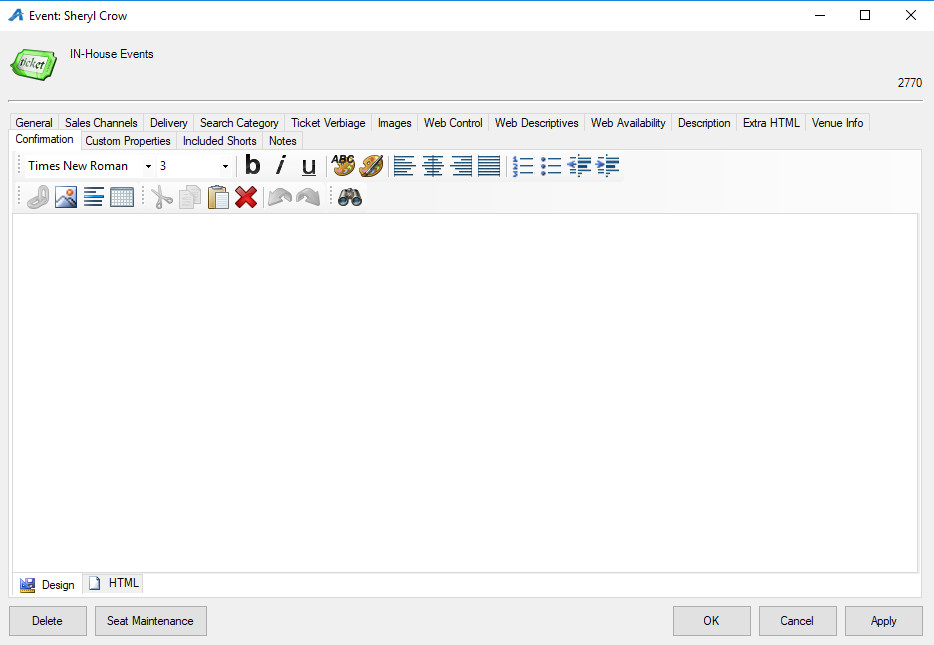
Task: Select the Confirmation tab
Action: (45, 139)
